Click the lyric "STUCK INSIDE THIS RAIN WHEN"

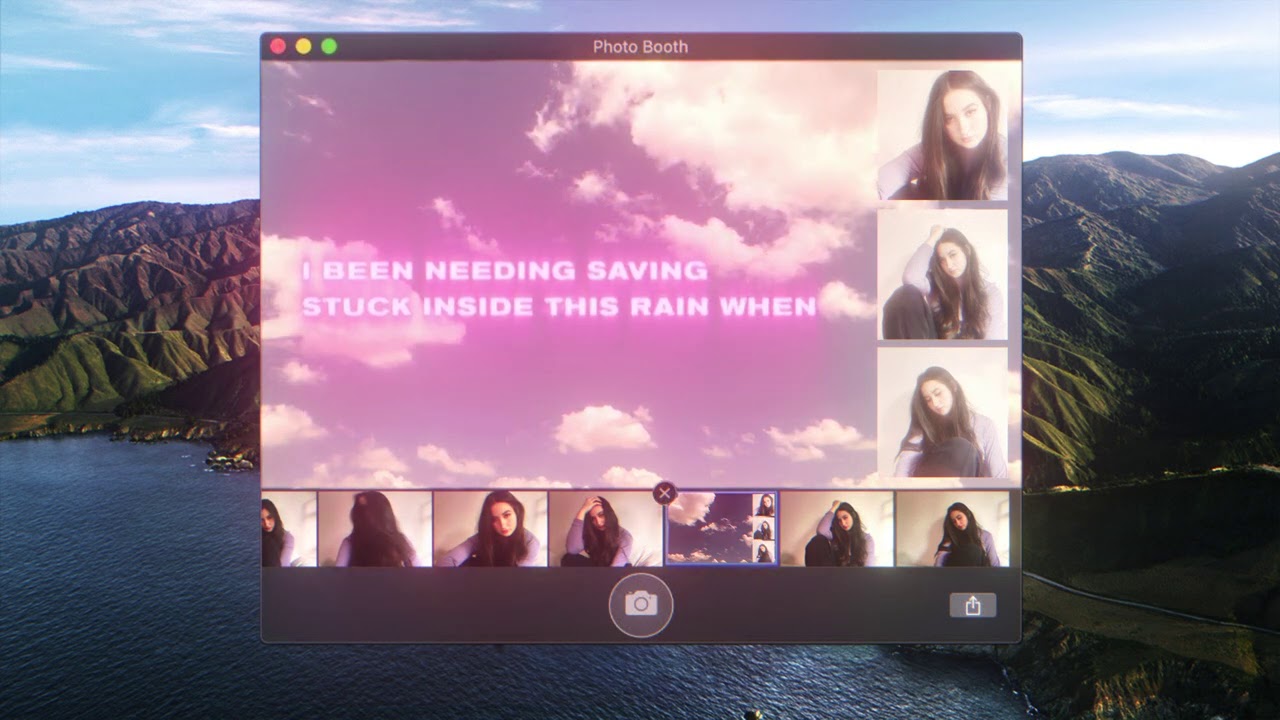(x=560, y=307)
